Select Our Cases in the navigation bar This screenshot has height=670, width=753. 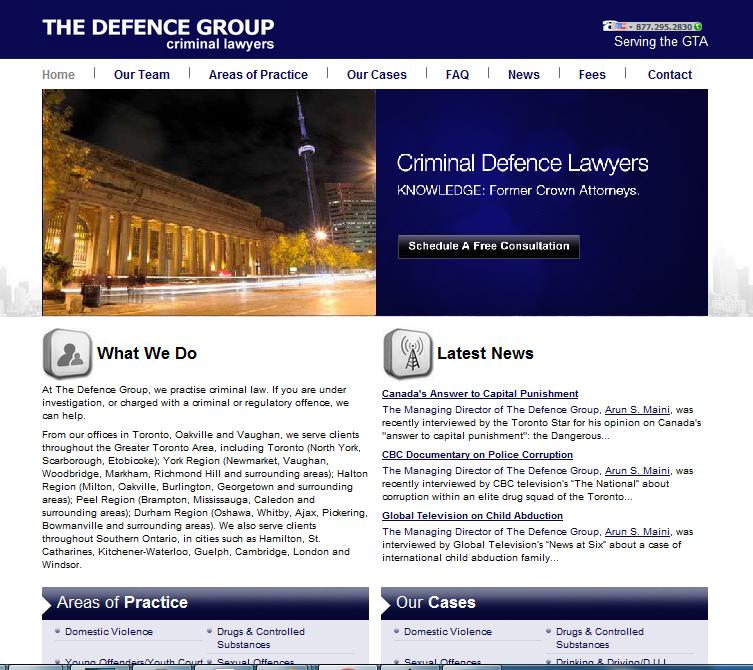coord(377,75)
